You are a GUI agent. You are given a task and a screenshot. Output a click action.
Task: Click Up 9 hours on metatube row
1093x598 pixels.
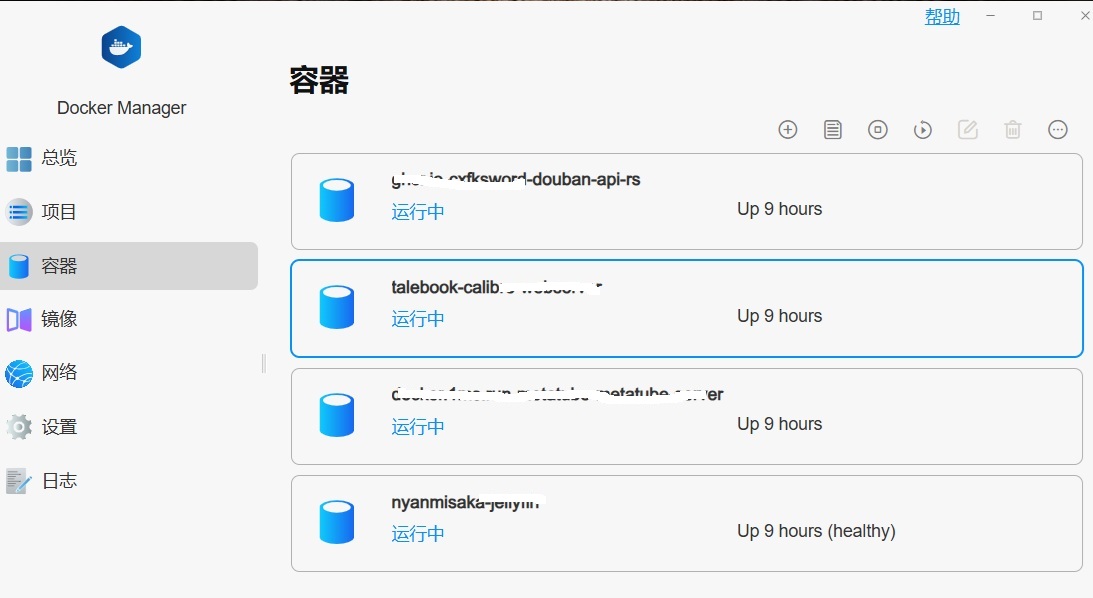[779, 424]
